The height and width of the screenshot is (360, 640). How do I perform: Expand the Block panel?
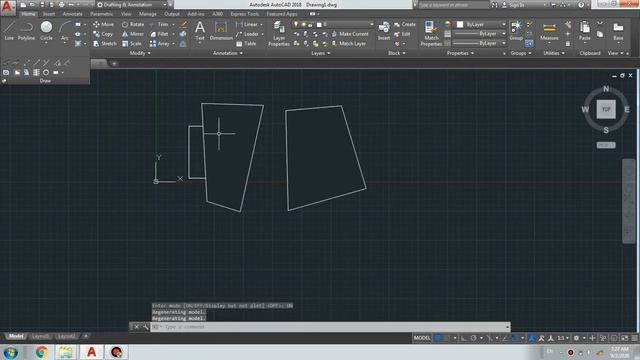[397, 53]
